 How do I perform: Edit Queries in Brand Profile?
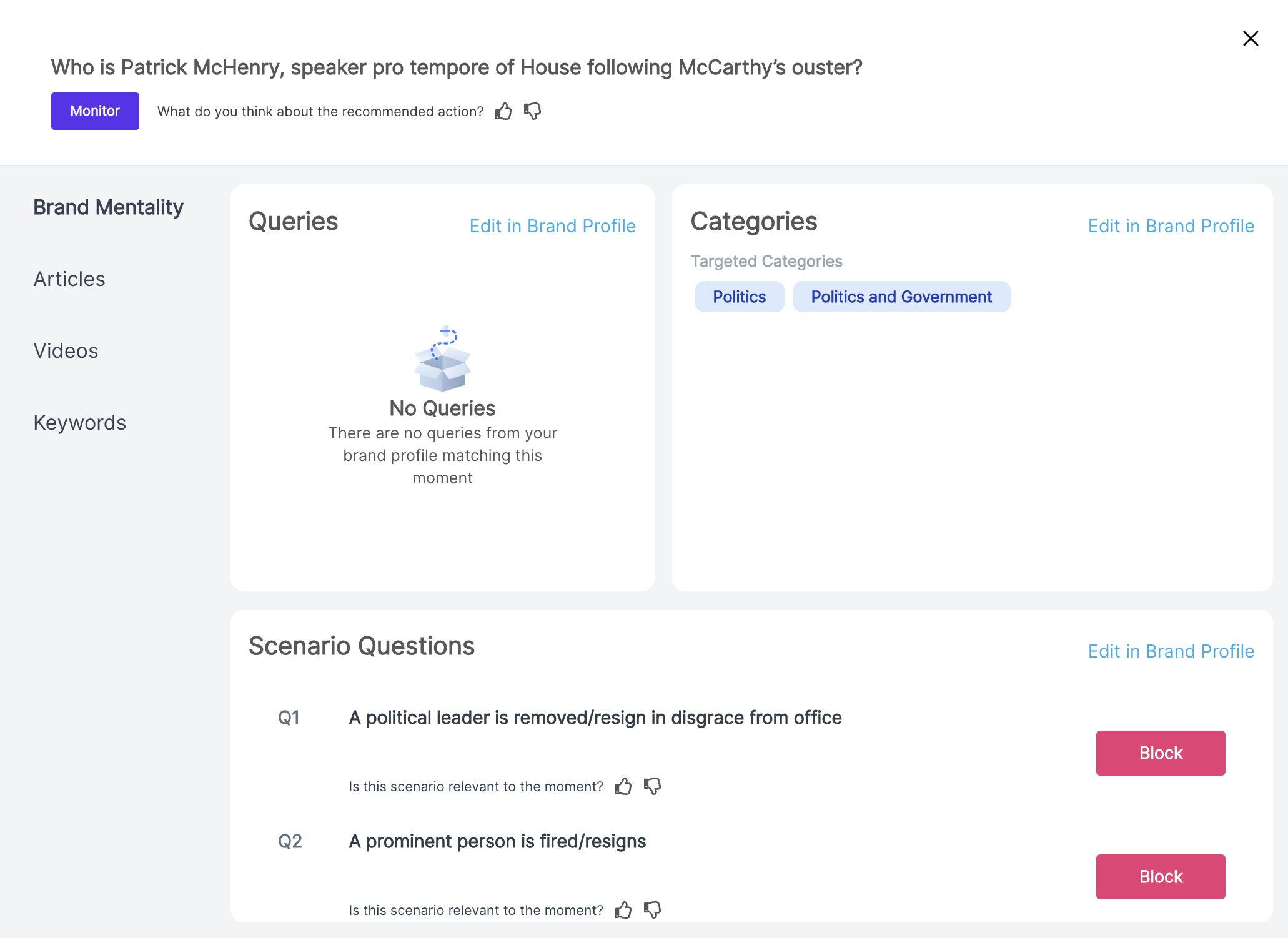[552, 226]
